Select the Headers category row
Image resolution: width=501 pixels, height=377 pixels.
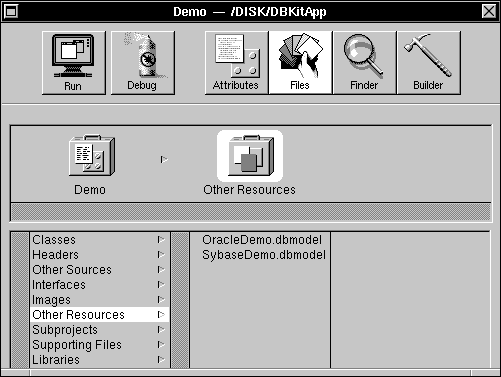pyautogui.click(x=100, y=255)
